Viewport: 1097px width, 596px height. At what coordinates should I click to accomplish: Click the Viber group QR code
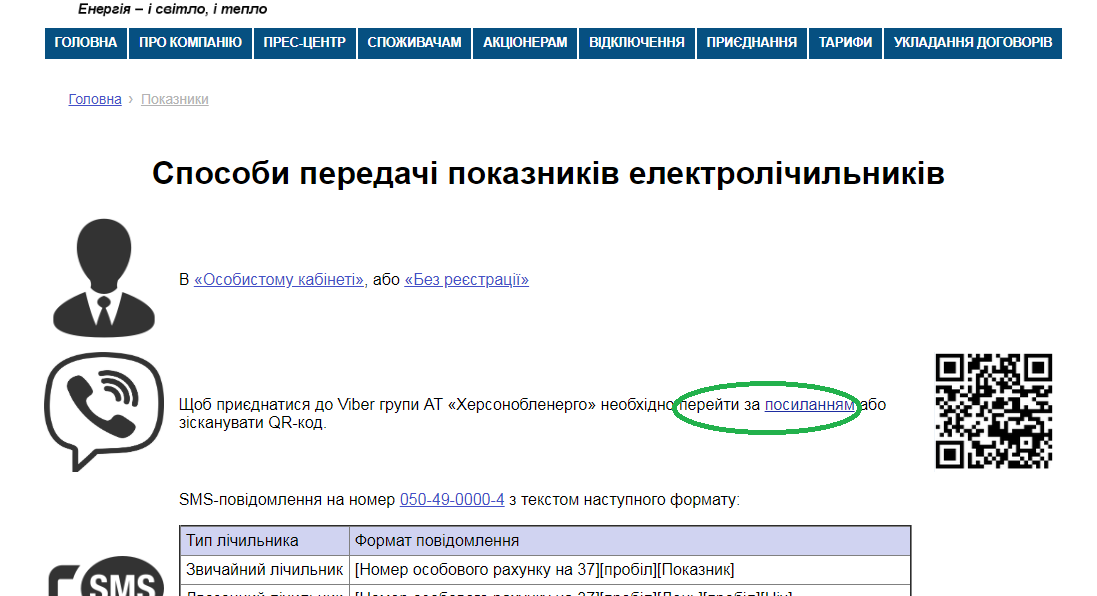point(993,411)
